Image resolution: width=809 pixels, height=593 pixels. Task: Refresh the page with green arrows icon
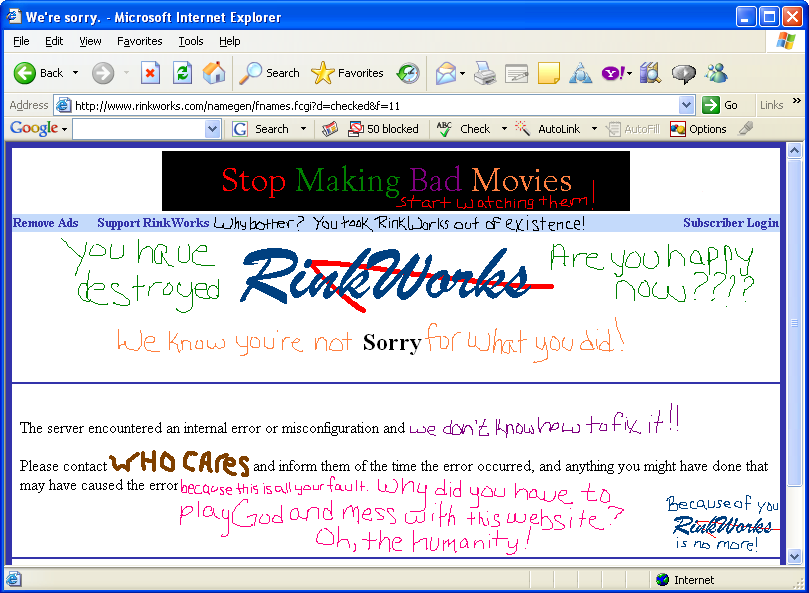(x=182, y=73)
